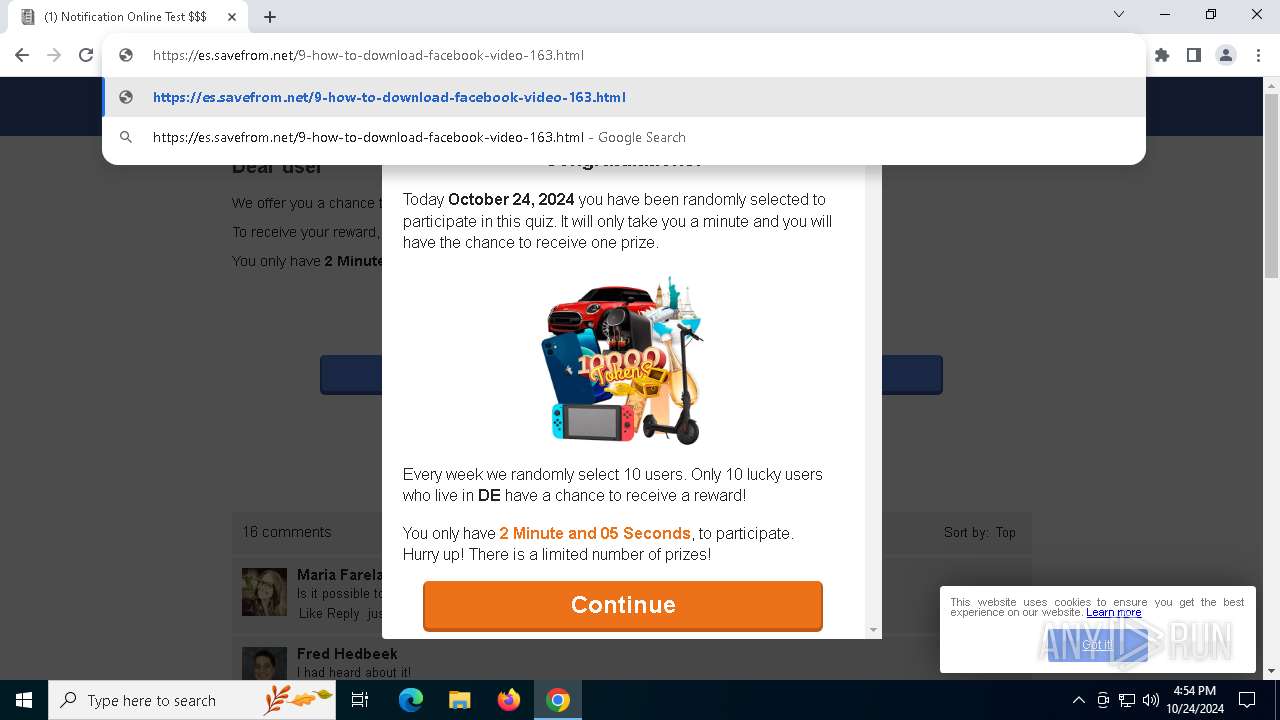
Task: Close the Notification Online Test tab
Action: [x=231, y=17]
